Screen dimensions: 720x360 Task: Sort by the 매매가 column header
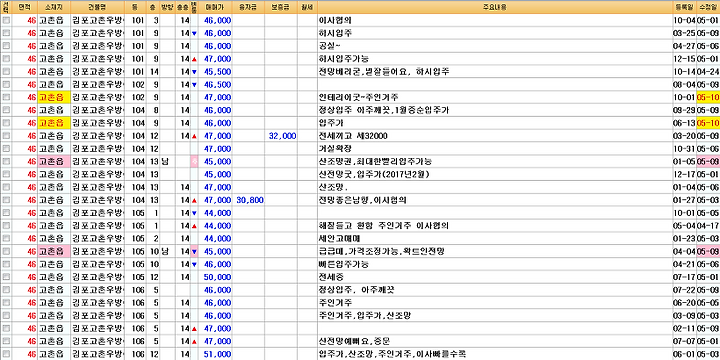tap(215, 7)
